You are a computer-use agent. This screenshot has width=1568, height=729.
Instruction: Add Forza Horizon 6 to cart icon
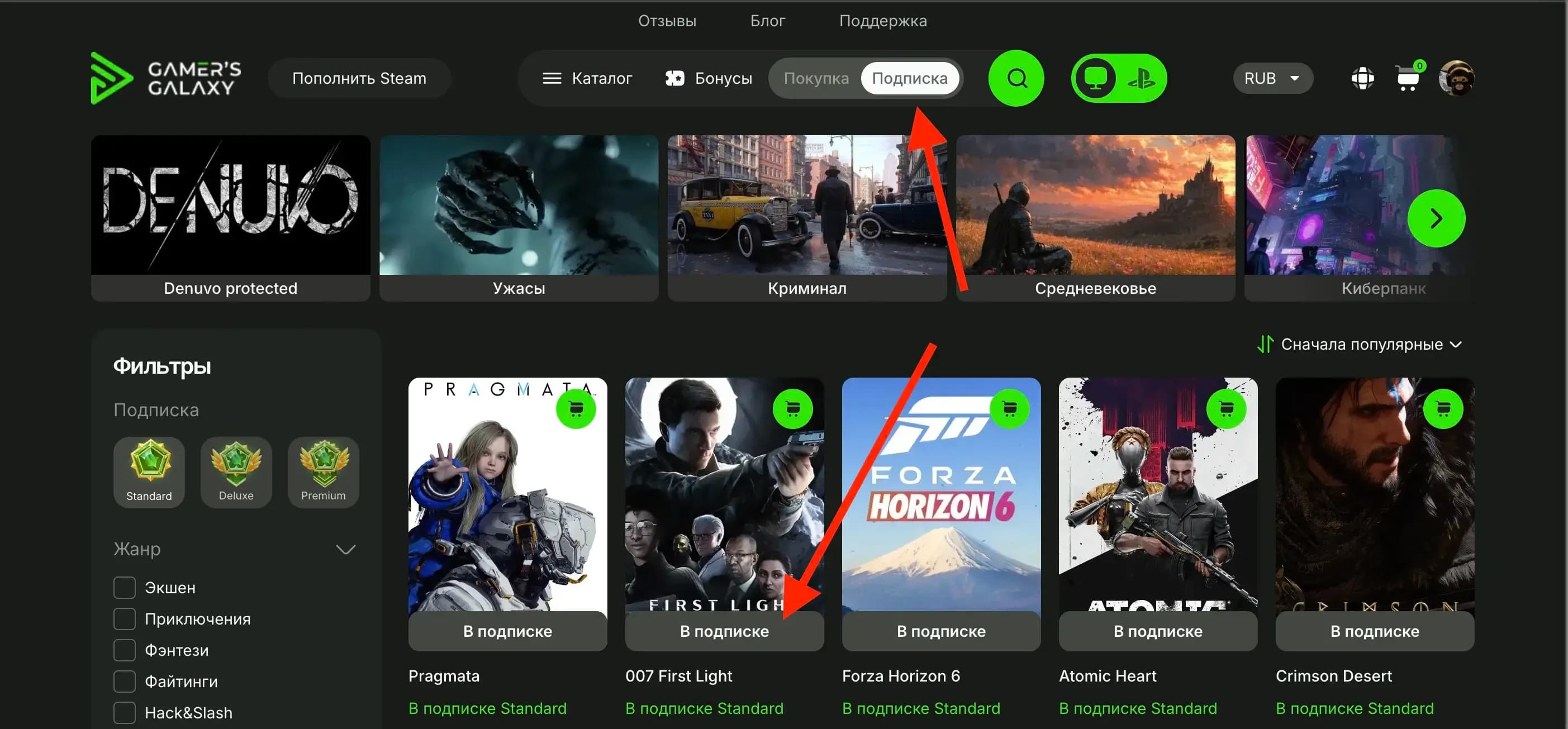coord(1009,408)
